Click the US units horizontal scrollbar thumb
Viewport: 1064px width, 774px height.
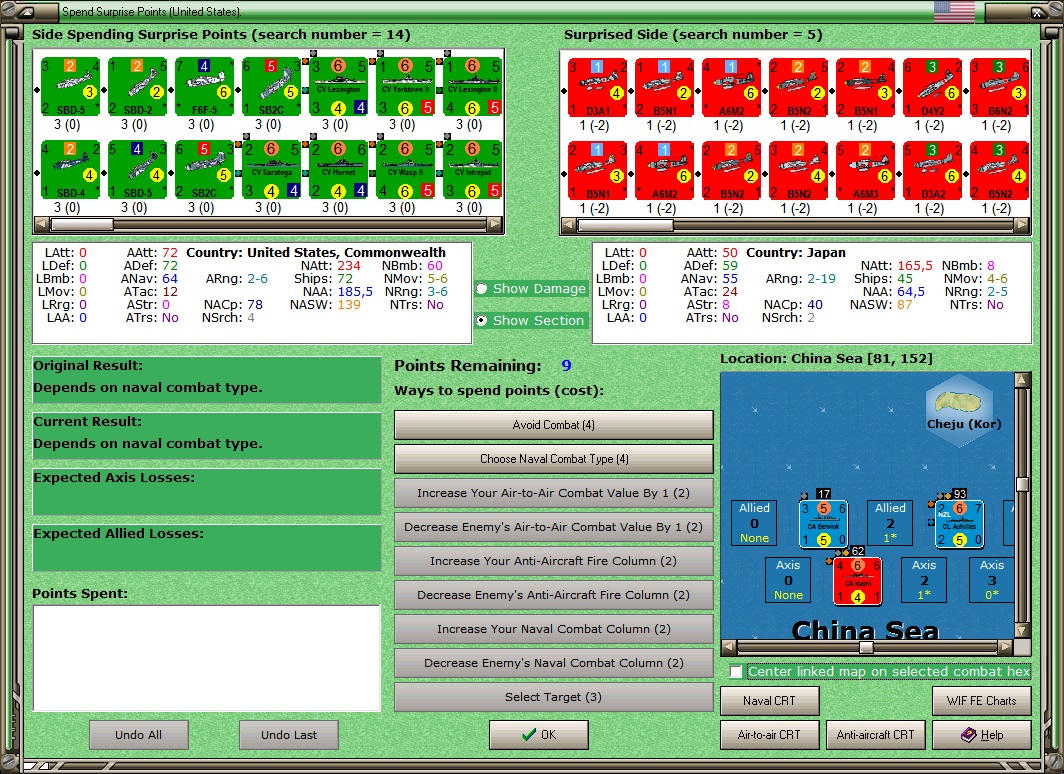click(82, 224)
